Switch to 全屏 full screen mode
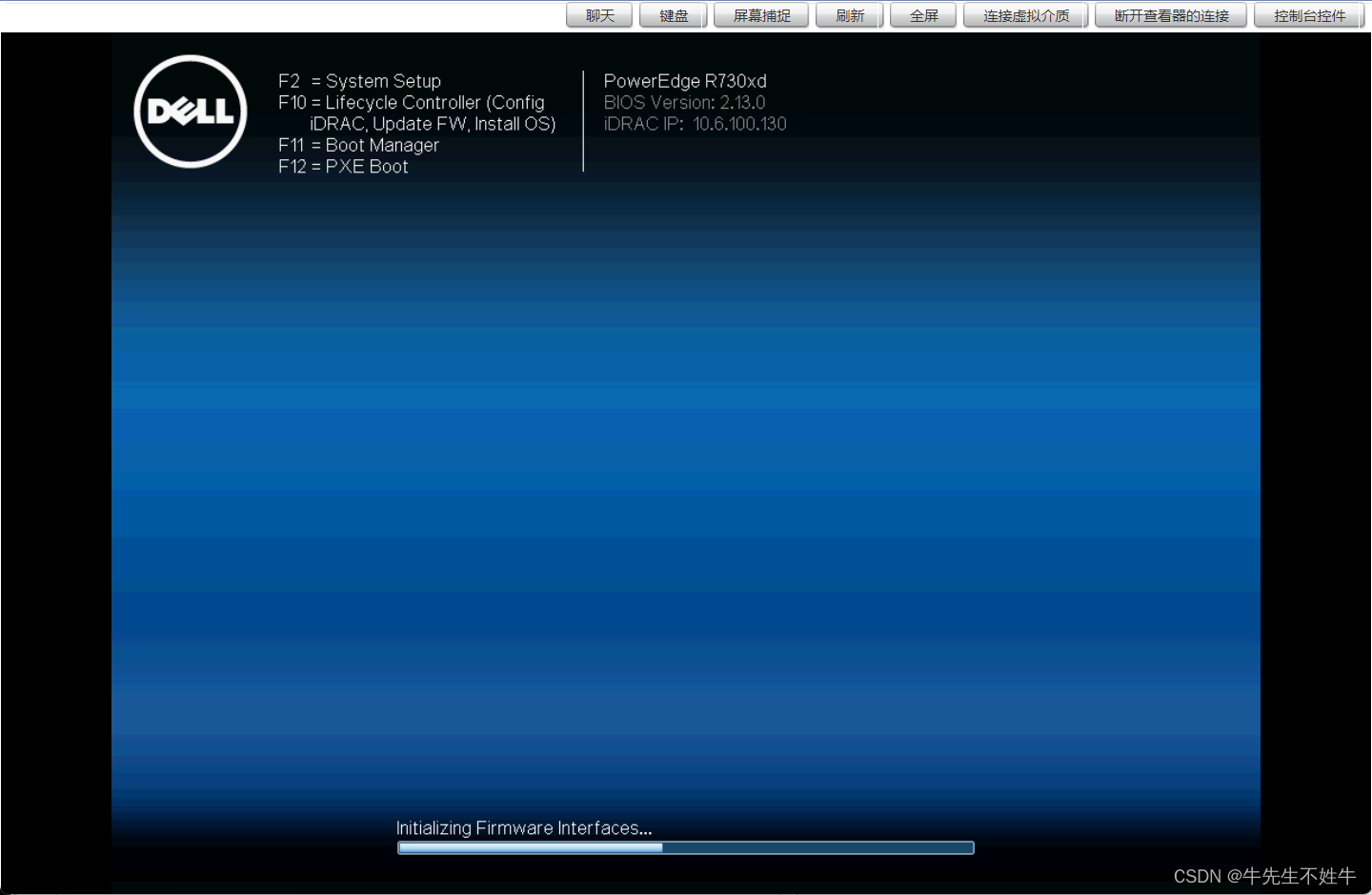 tap(923, 15)
